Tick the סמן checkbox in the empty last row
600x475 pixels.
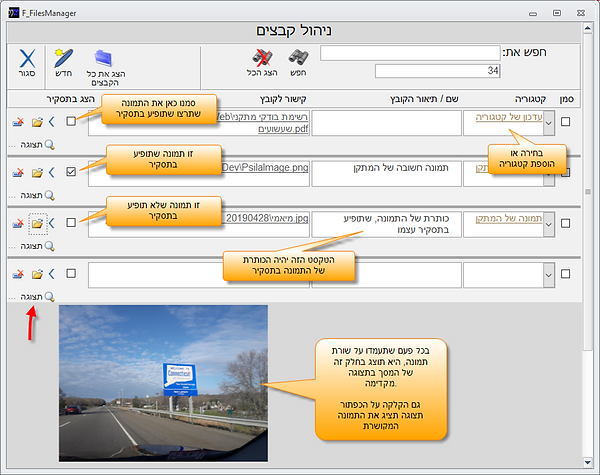point(566,274)
